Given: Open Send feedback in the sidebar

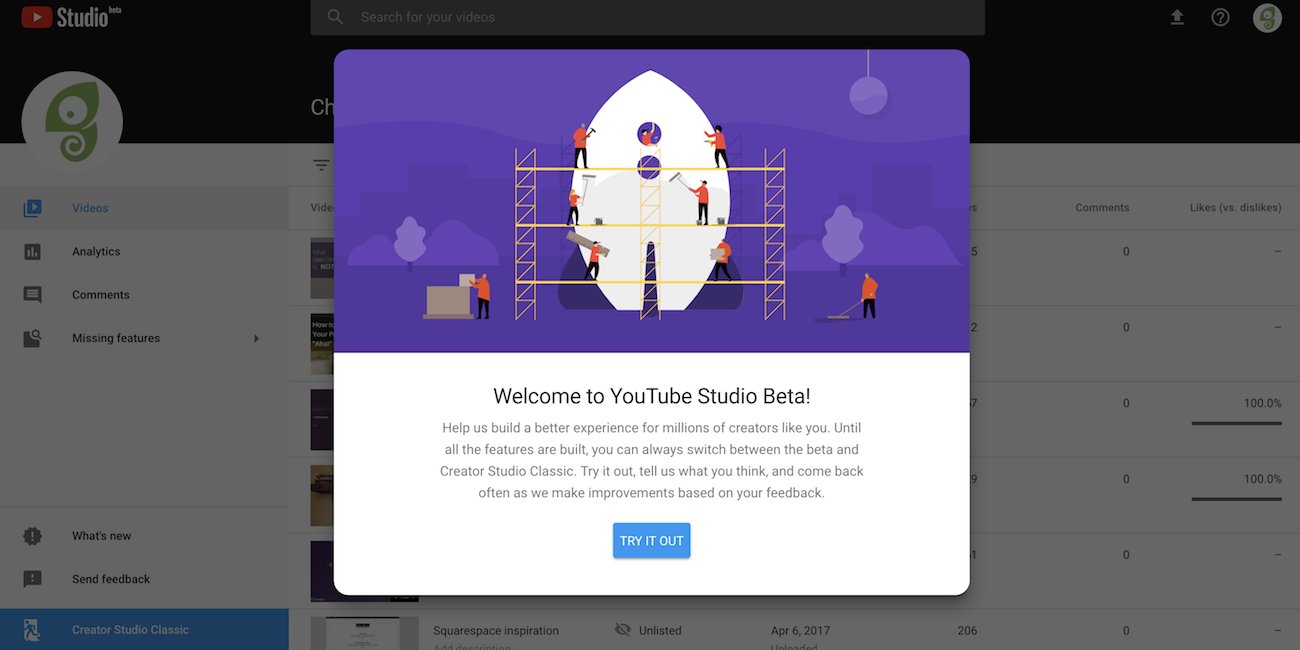Looking at the screenshot, I should point(144,579).
